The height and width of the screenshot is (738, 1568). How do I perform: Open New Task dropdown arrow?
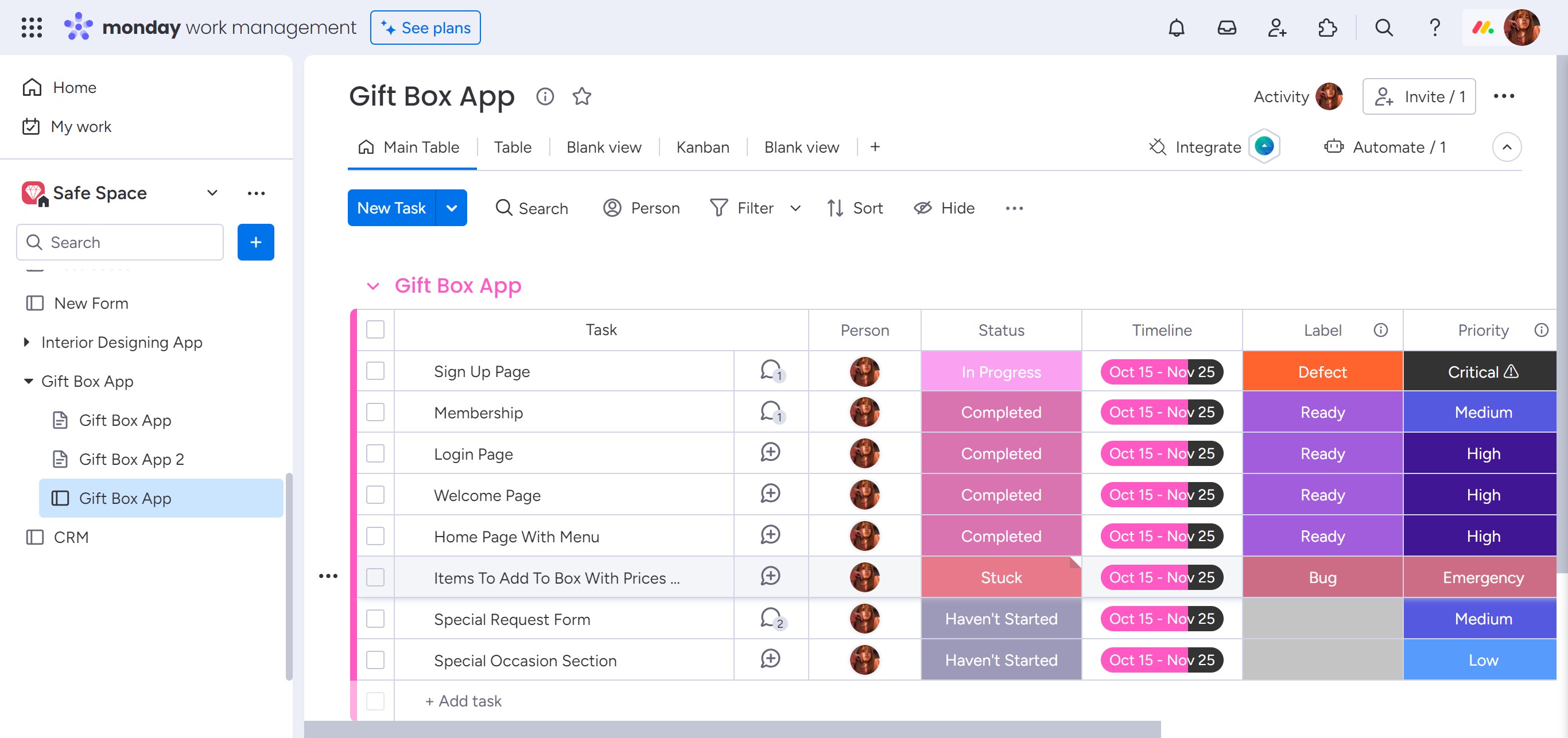[x=452, y=208]
